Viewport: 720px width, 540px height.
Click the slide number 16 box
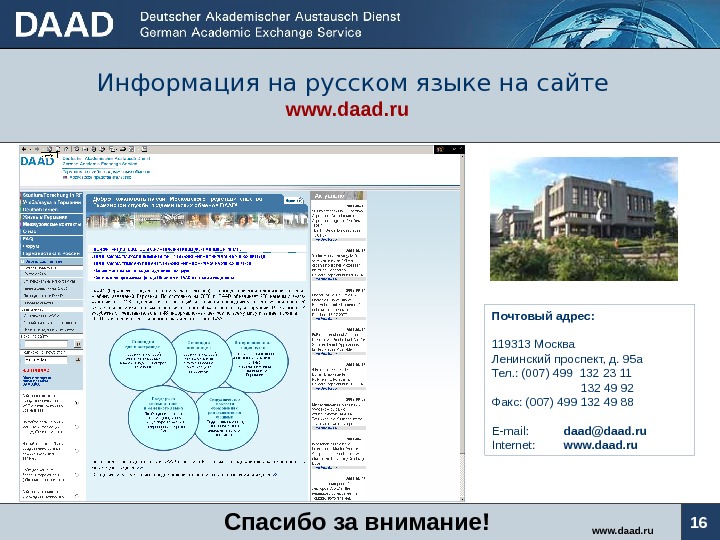coord(699,522)
